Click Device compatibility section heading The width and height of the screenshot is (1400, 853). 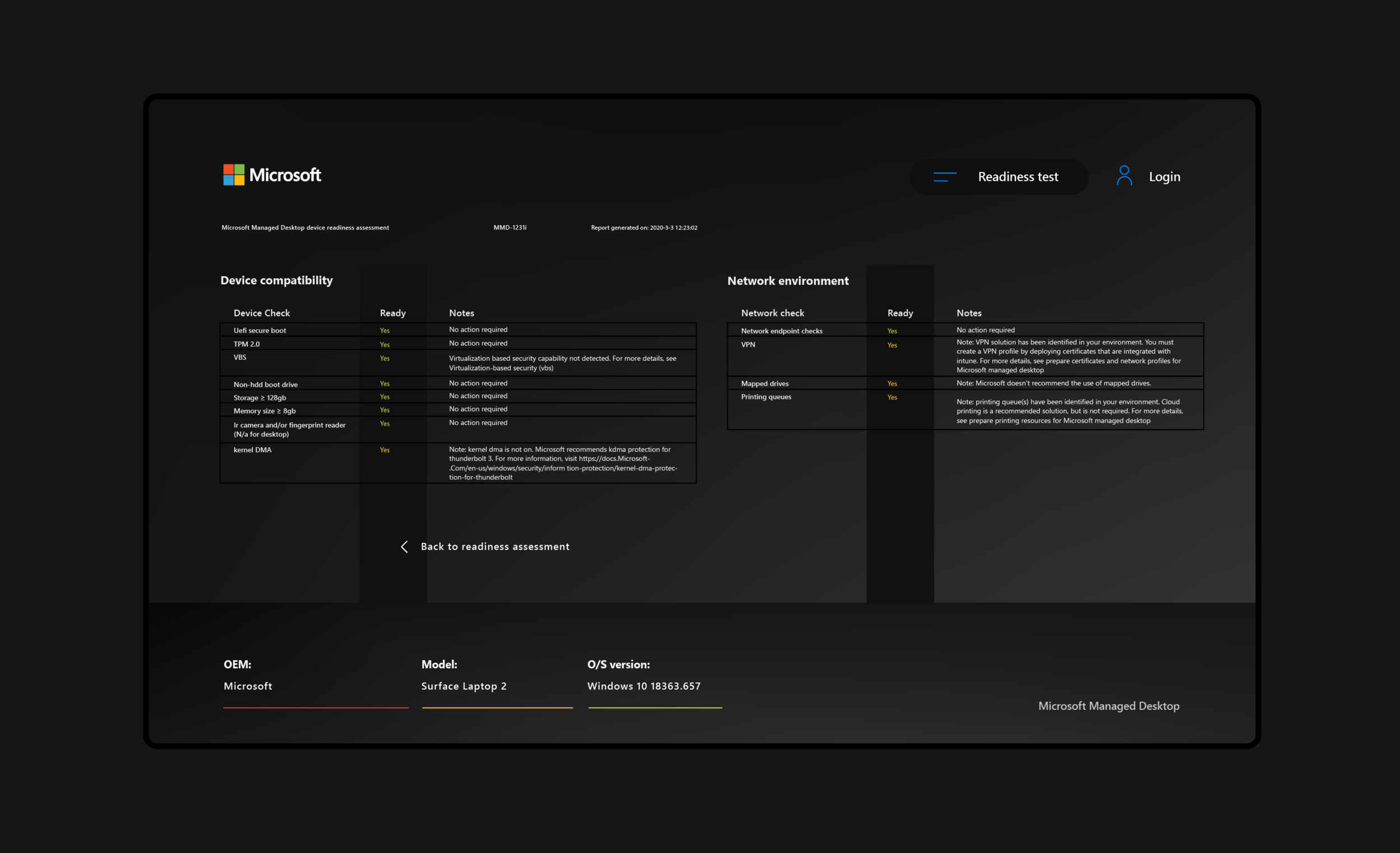pyautogui.click(x=277, y=280)
